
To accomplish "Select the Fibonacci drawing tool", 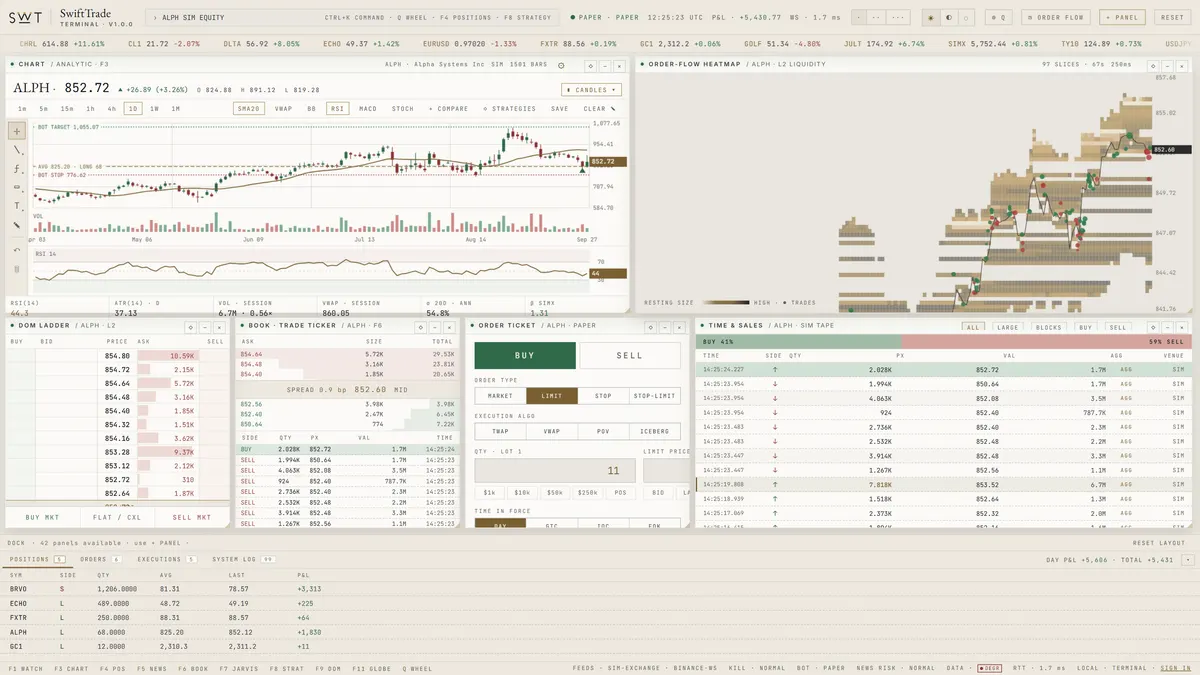I will coord(17,169).
